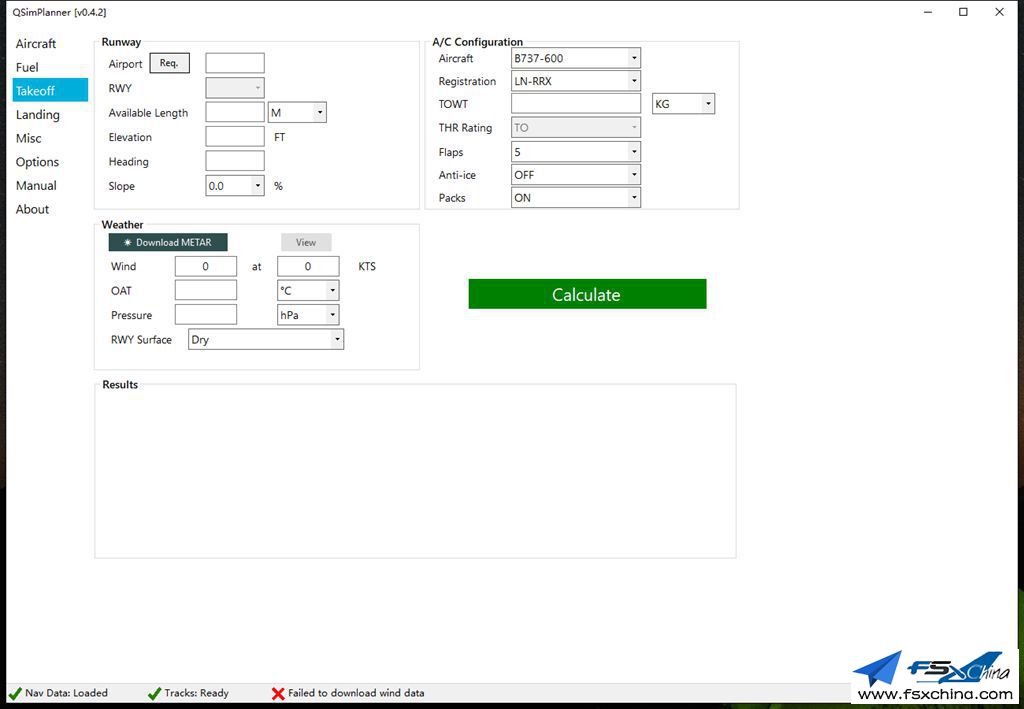Maximize the QSimPlanner window
Screen dimensions: 1024x709
(963, 12)
